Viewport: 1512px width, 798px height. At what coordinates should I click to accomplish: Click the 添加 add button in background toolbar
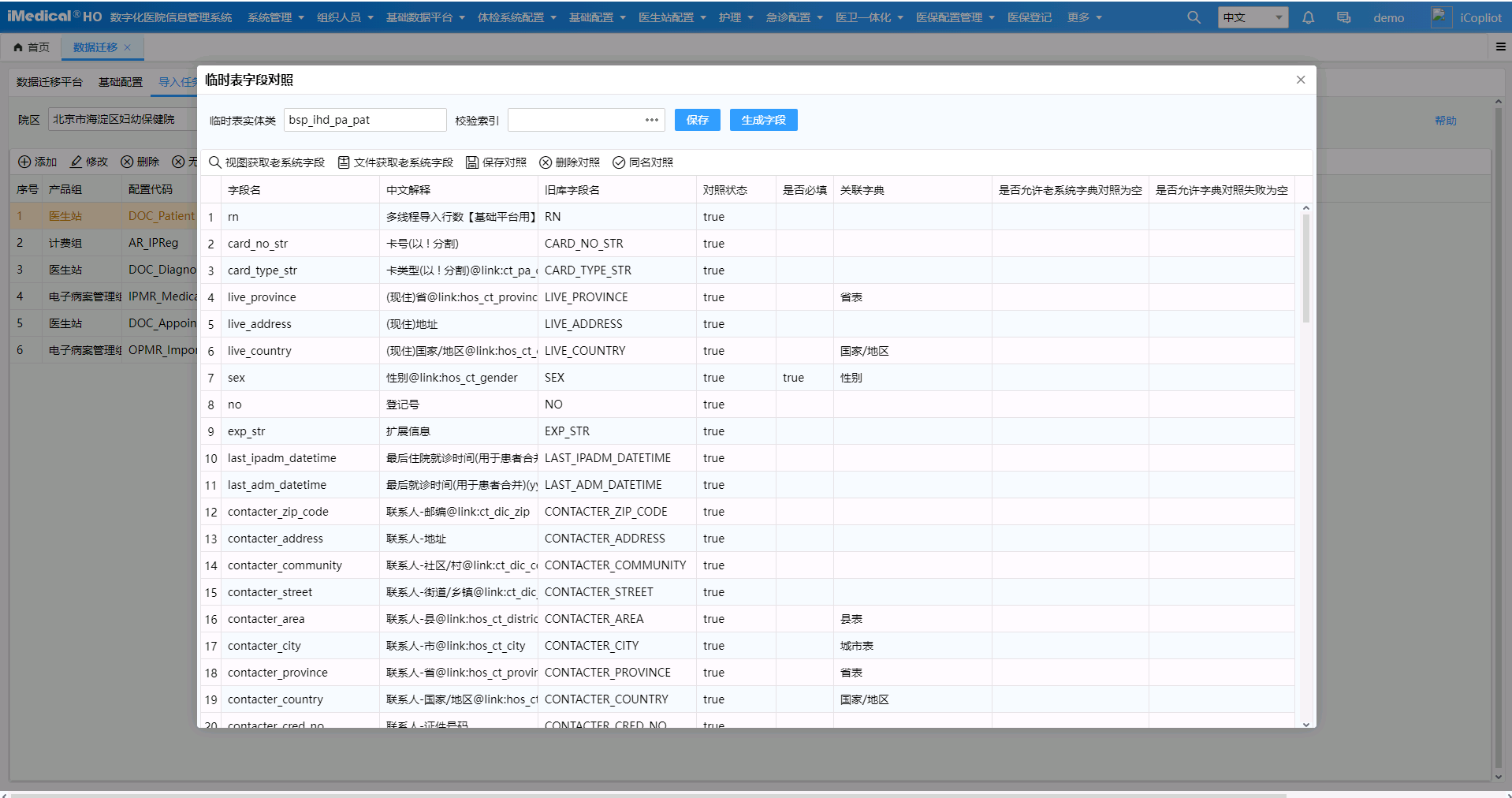pyautogui.click(x=38, y=162)
